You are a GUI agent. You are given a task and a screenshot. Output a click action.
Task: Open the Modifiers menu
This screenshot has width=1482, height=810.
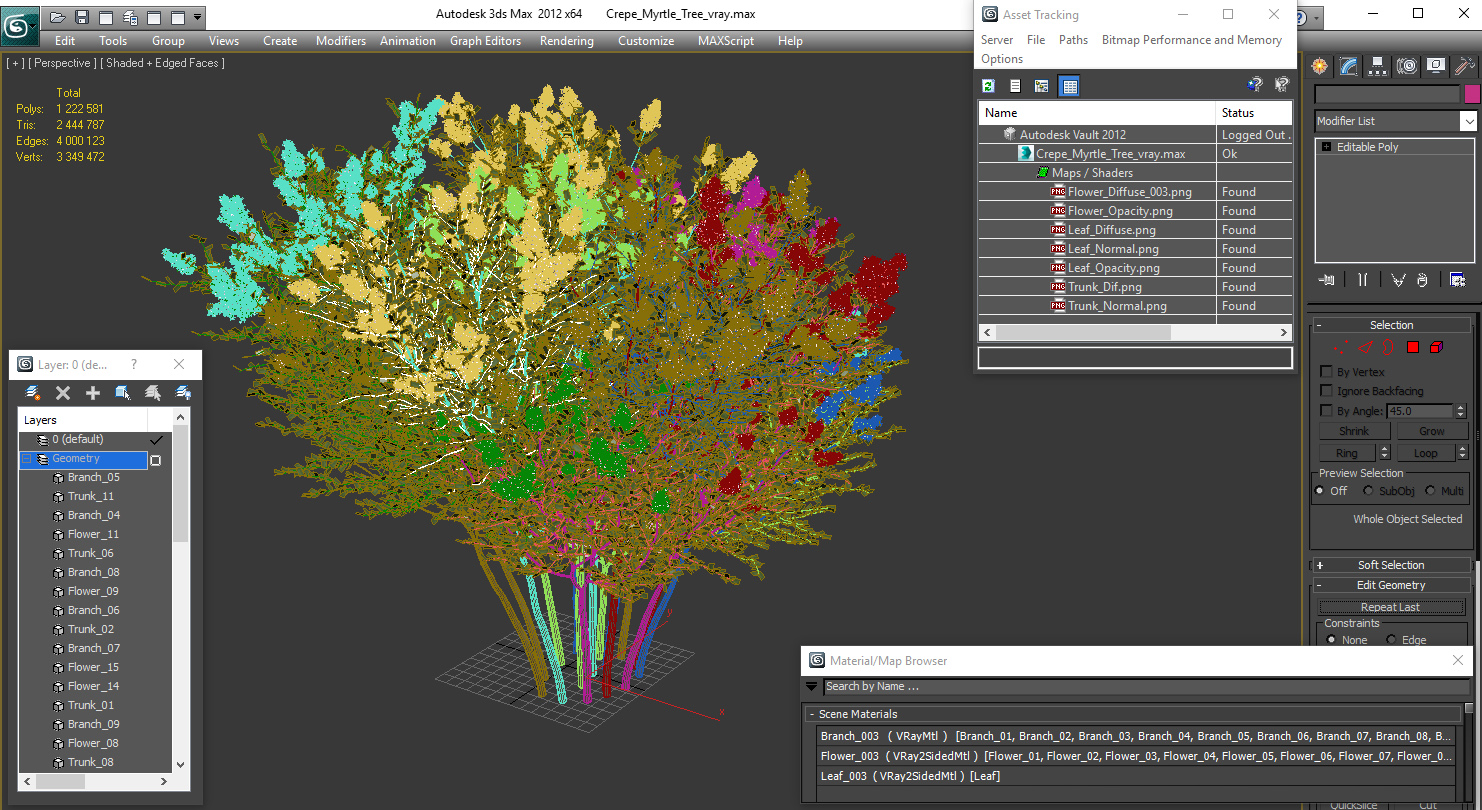click(341, 41)
